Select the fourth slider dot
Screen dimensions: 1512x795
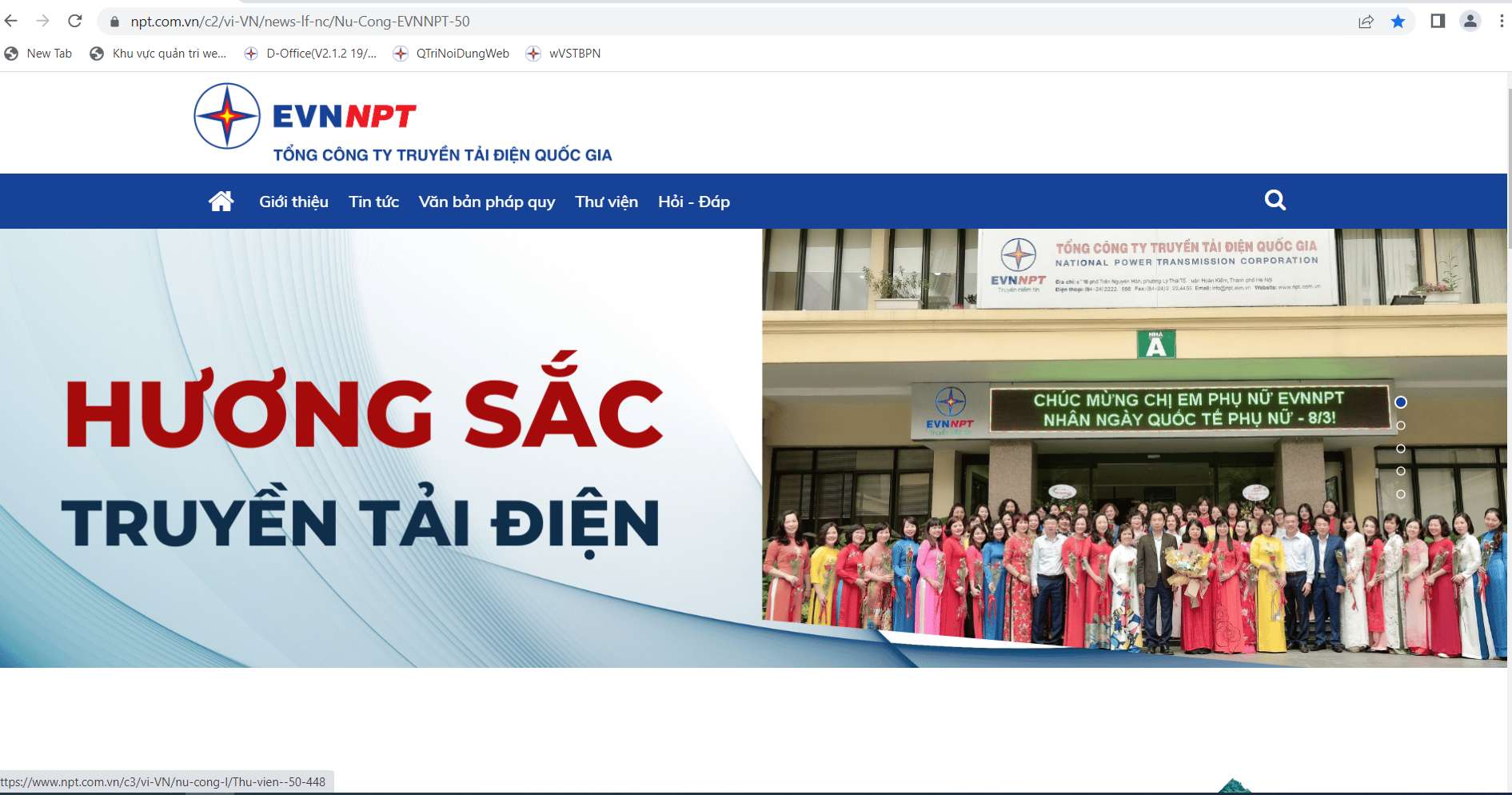1401,471
